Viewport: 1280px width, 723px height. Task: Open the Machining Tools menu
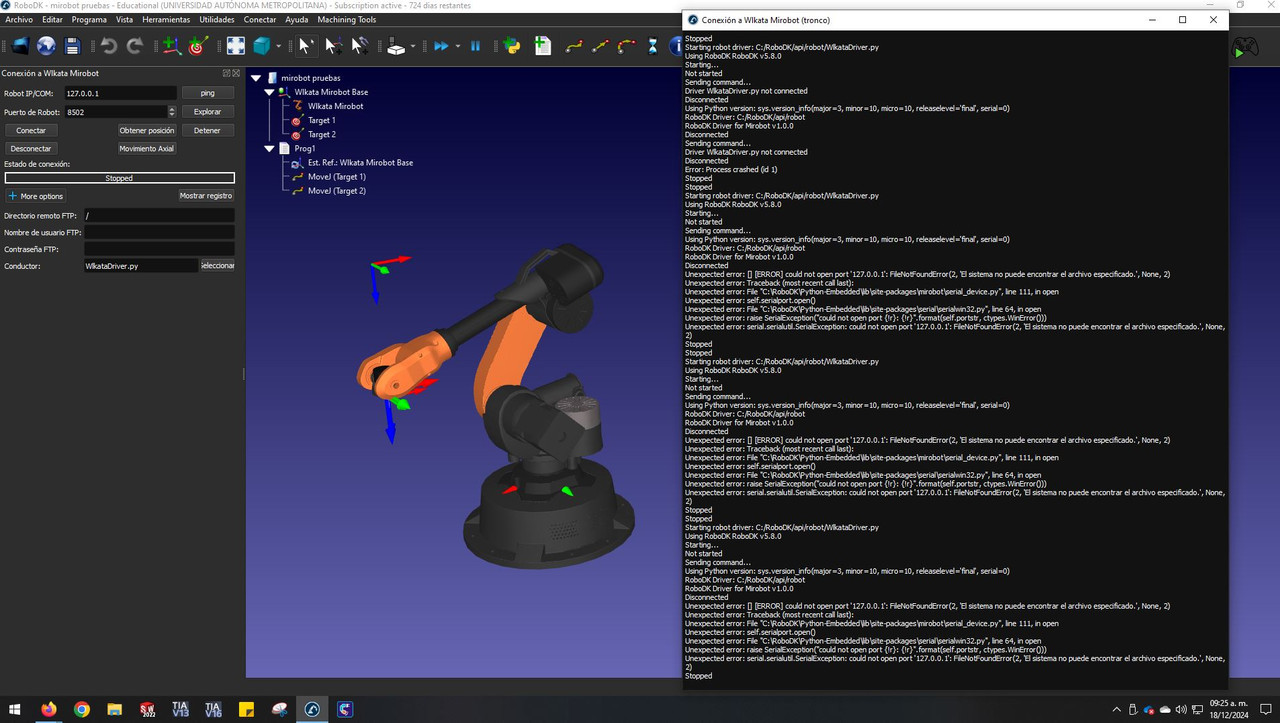pos(345,19)
